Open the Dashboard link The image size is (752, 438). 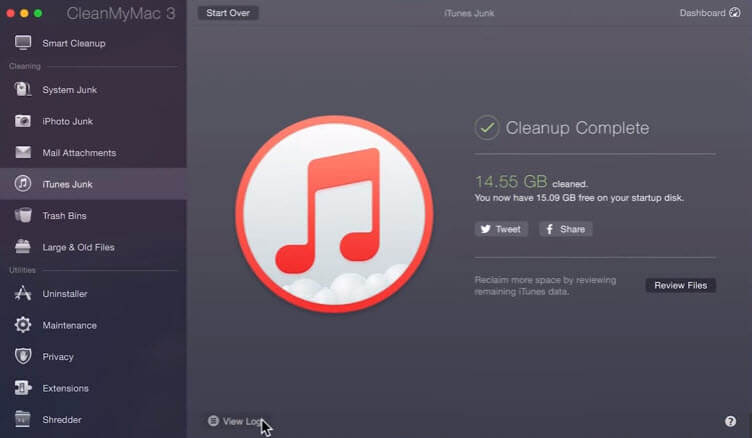(710, 13)
